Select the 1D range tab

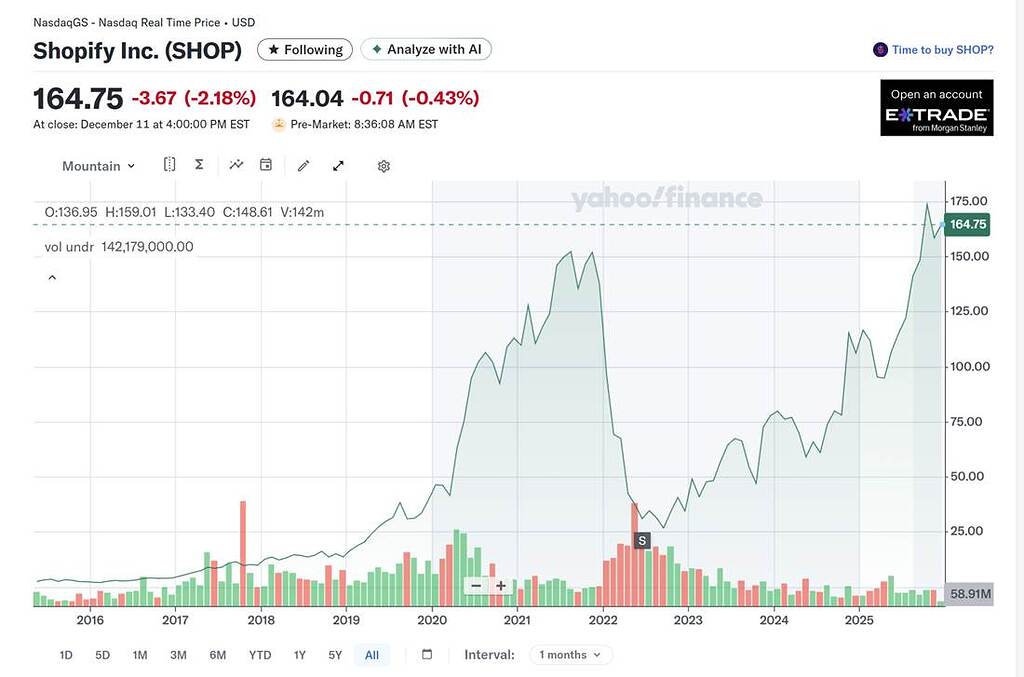[x=65, y=654]
